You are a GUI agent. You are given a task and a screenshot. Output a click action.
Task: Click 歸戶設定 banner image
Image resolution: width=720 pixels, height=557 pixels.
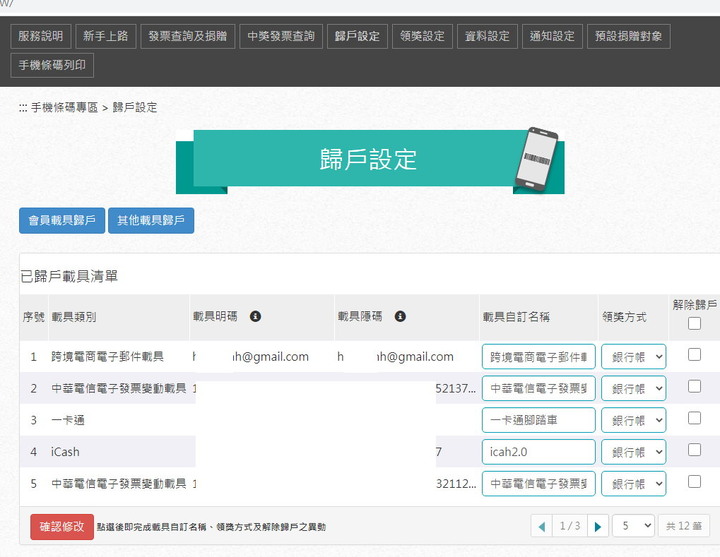[x=370, y=161]
